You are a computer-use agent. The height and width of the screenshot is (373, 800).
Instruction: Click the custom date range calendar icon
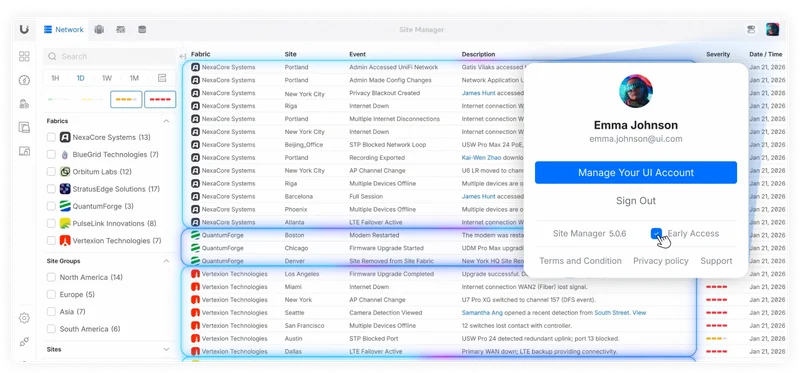(x=162, y=78)
